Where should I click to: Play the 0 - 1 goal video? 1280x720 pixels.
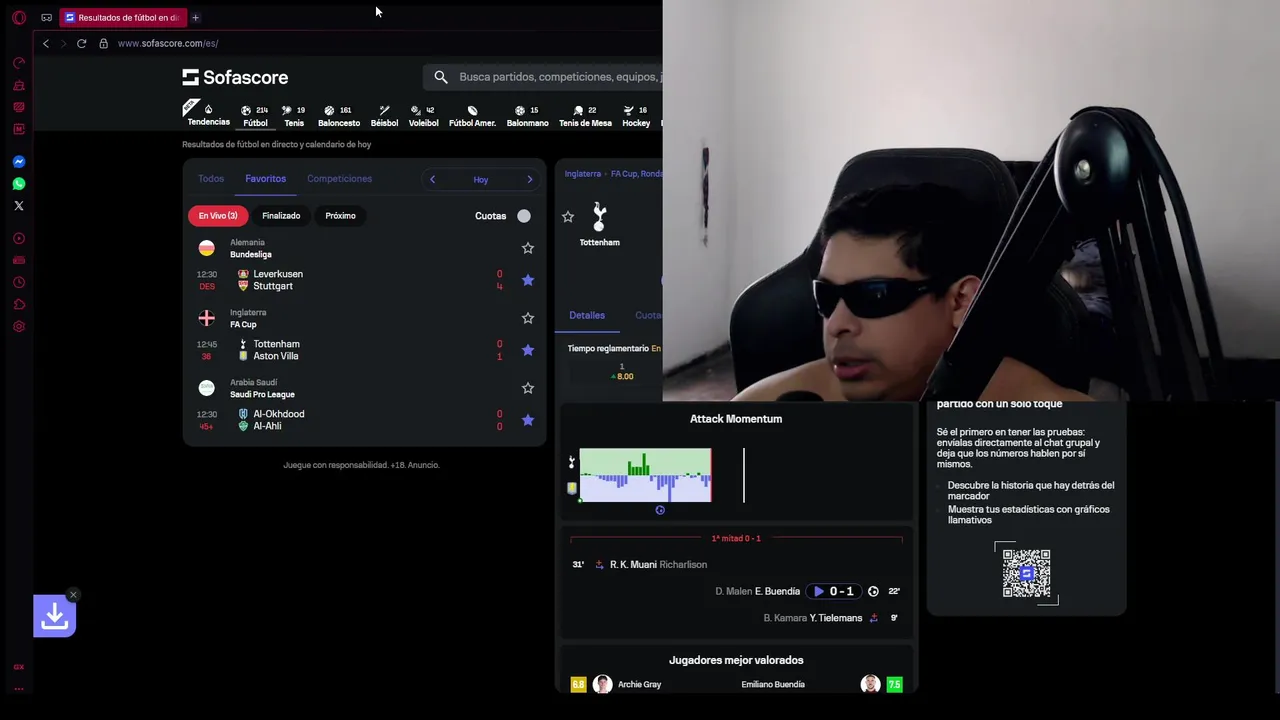click(832, 591)
